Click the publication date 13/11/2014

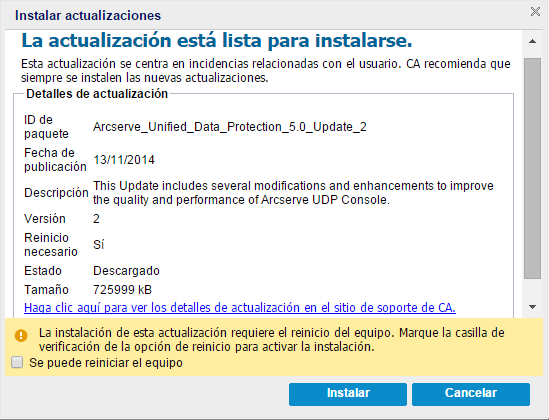pyautogui.click(x=124, y=160)
